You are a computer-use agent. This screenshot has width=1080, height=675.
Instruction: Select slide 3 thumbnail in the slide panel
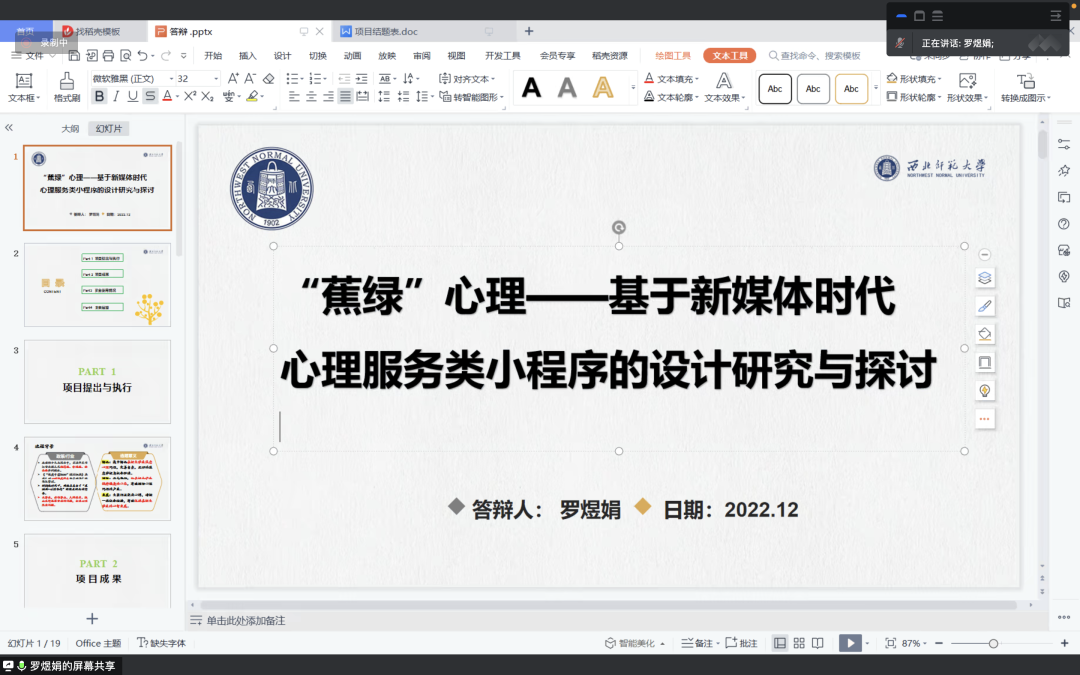pyautogui.click(x=97, y=381)
